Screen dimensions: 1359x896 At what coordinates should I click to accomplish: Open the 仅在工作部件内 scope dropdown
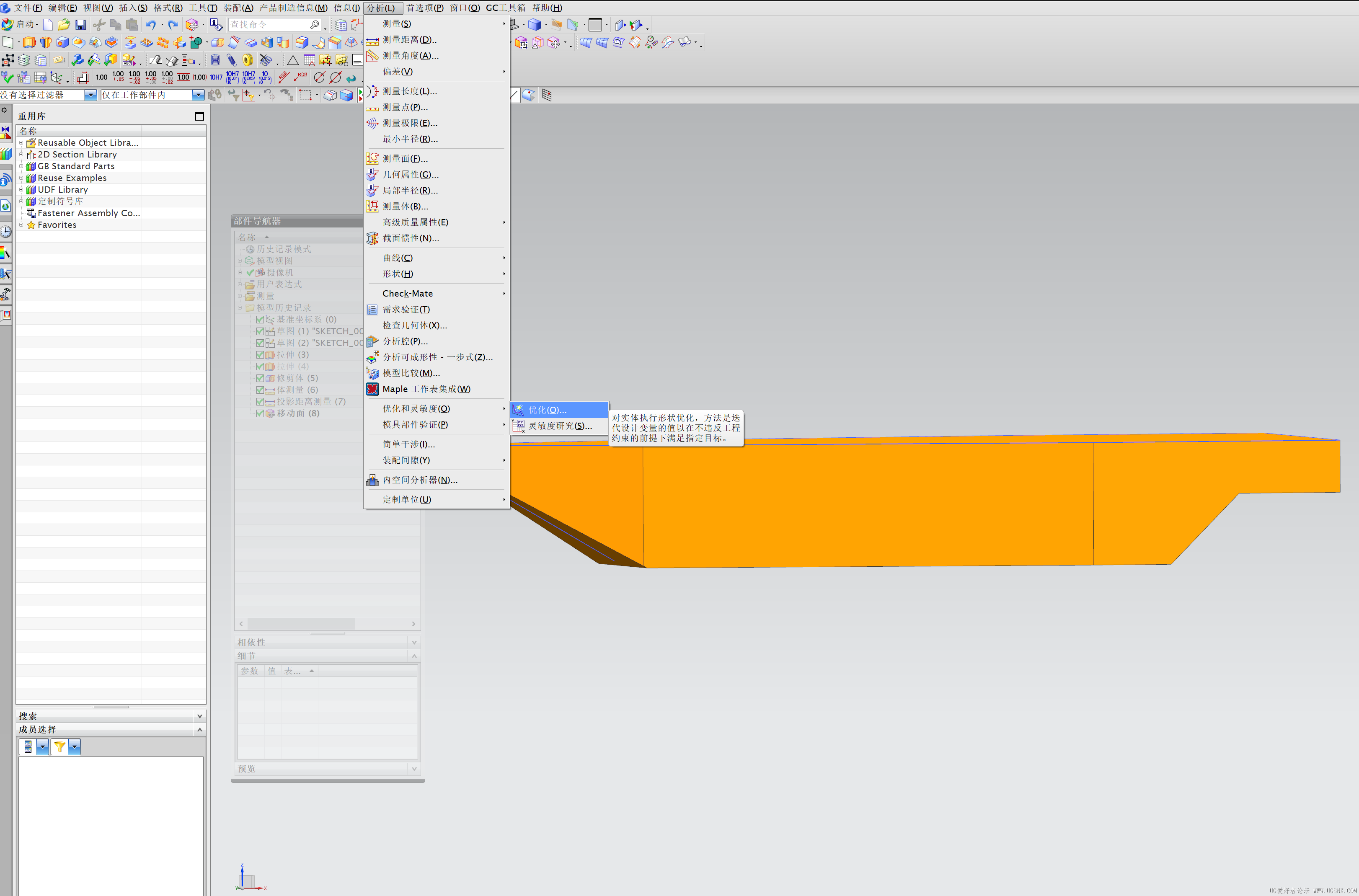coord(198,95)
